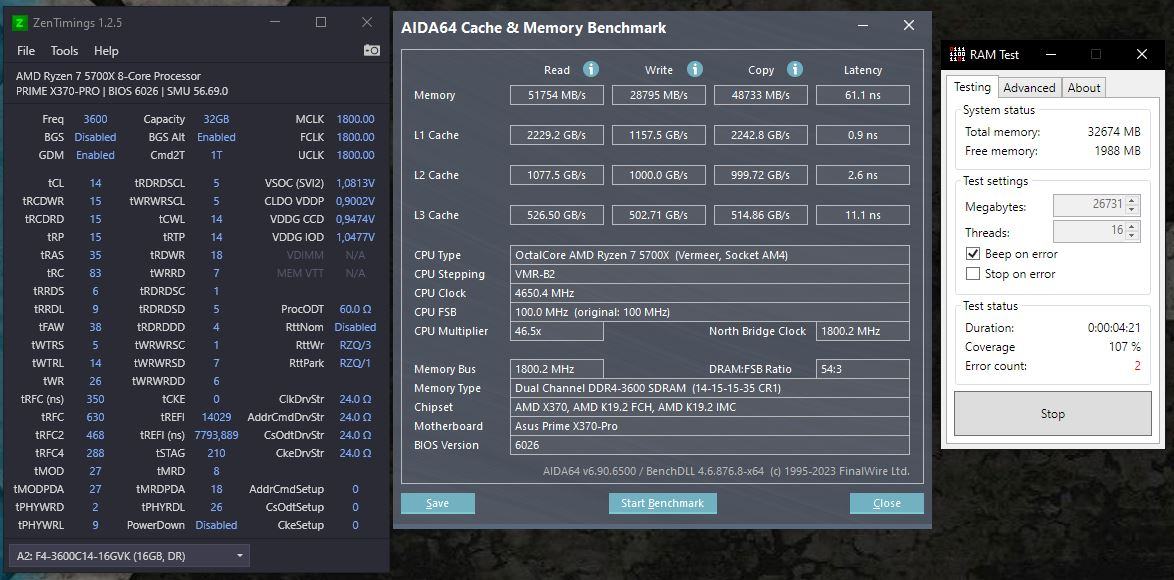Click the BIOS Version 6026 field
The image size is (1174, 580).
point(710,445)
